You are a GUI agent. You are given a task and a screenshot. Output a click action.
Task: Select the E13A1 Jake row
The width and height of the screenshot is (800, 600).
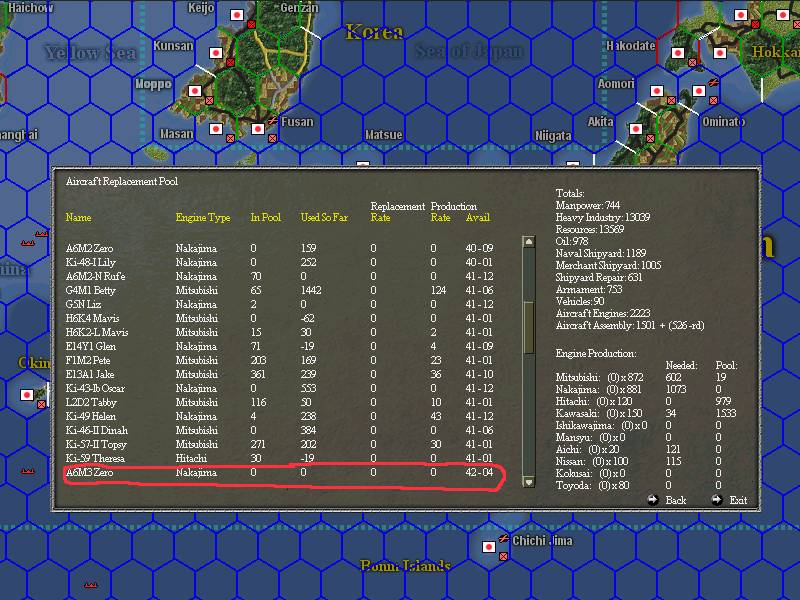(x=280, y=374)
